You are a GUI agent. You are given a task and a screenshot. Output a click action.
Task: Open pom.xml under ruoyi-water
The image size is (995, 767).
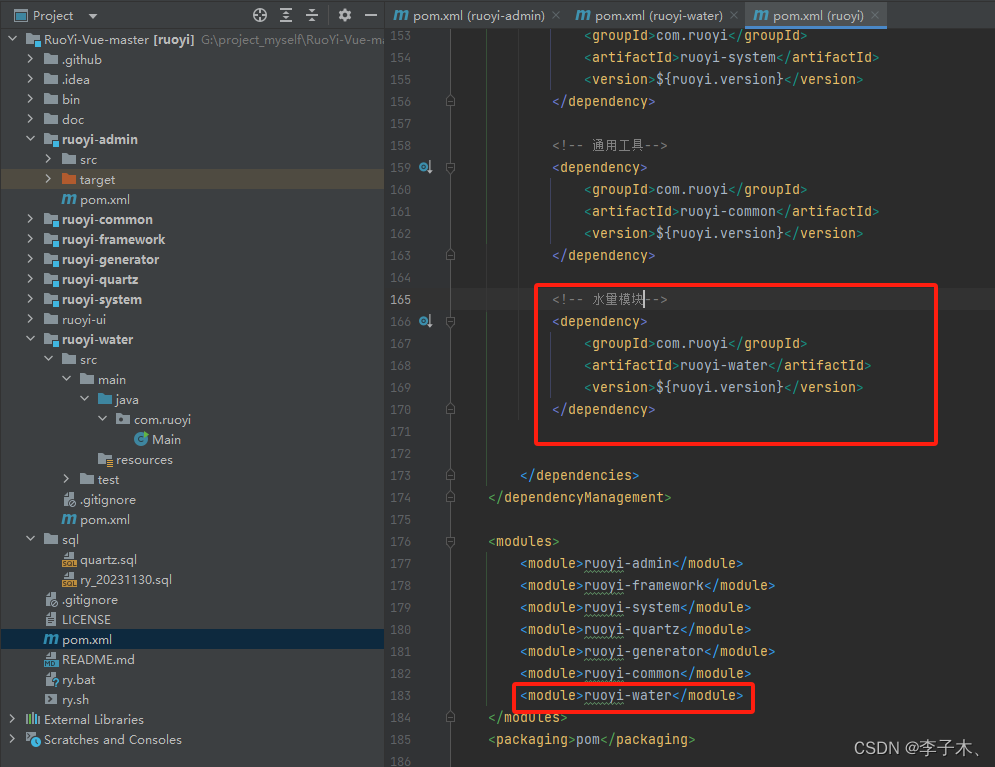105,519
